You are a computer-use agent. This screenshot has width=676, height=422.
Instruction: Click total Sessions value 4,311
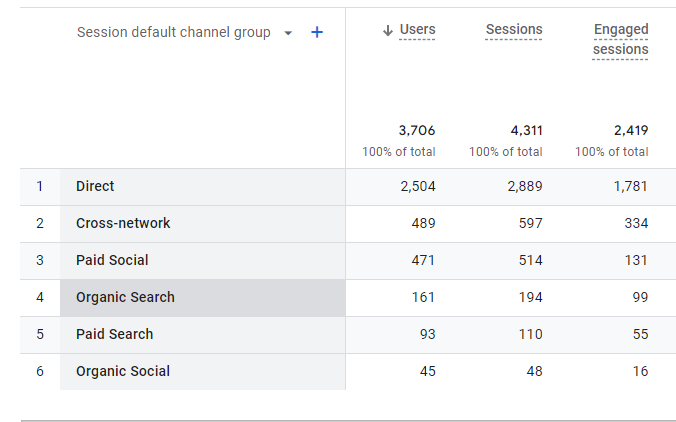pyautogui.click(x=526, y=130)
